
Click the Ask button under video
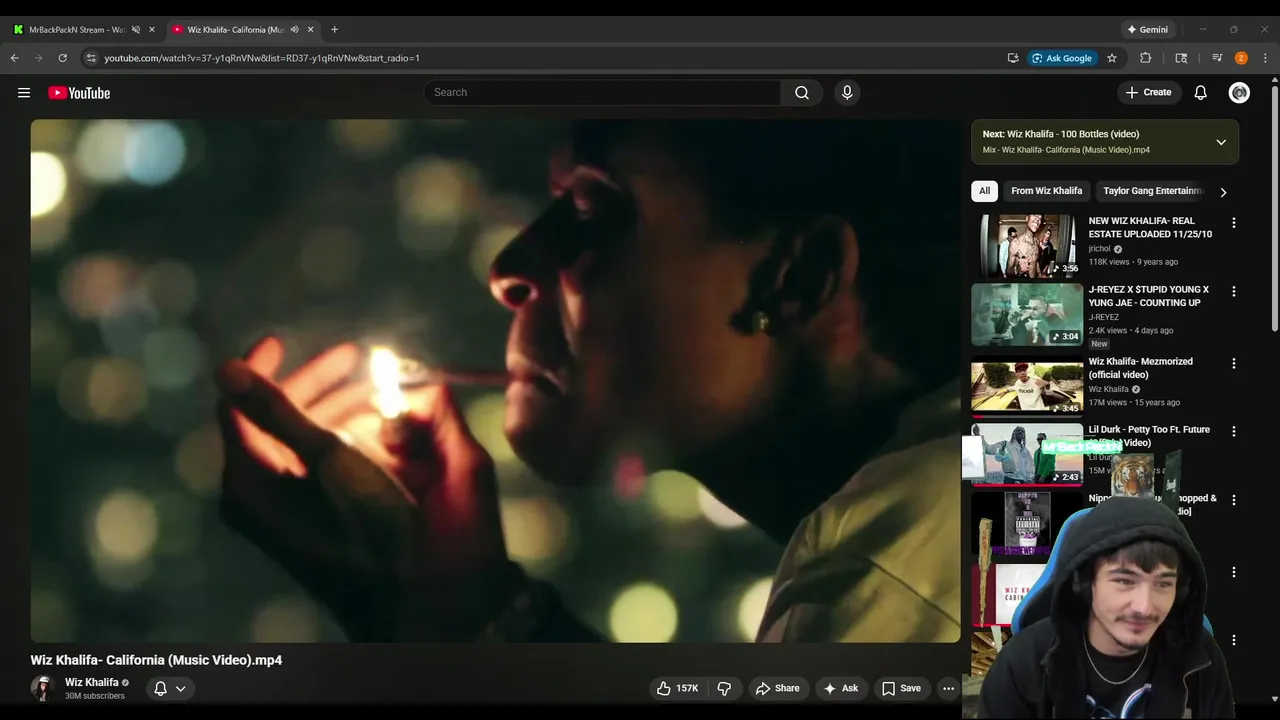point(840,688)
